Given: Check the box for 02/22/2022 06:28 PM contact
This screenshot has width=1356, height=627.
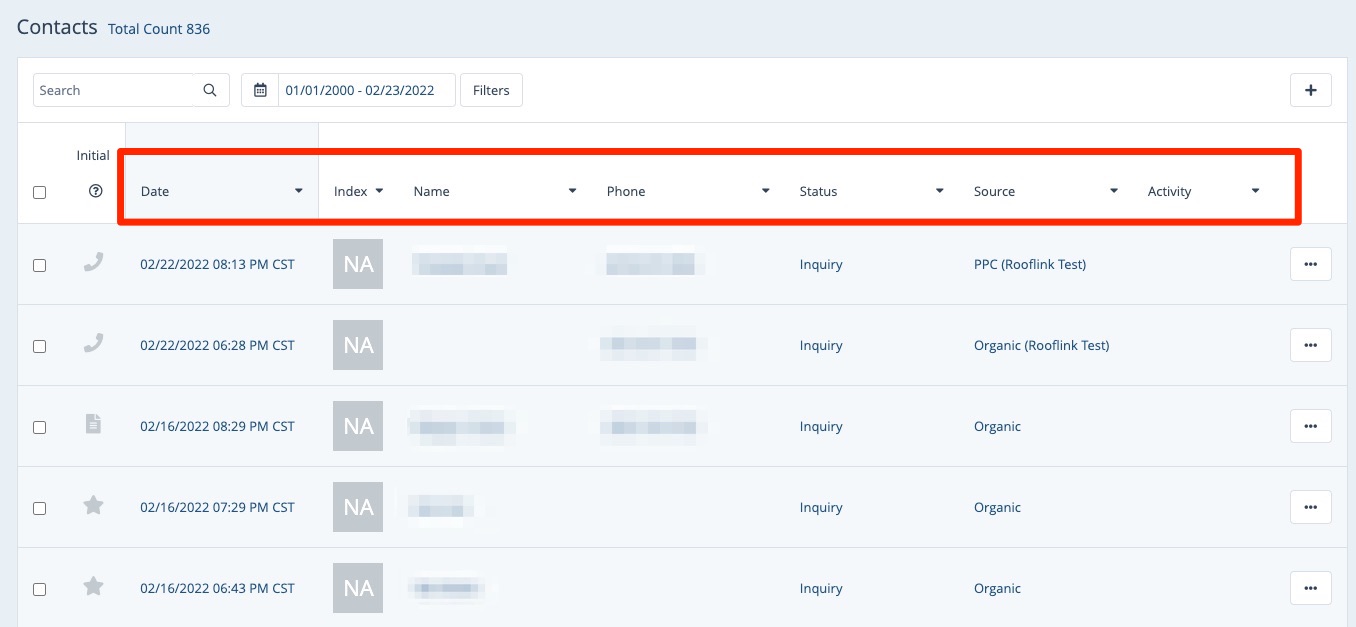Looking at the screenshot, I should (x=40, y=346).
